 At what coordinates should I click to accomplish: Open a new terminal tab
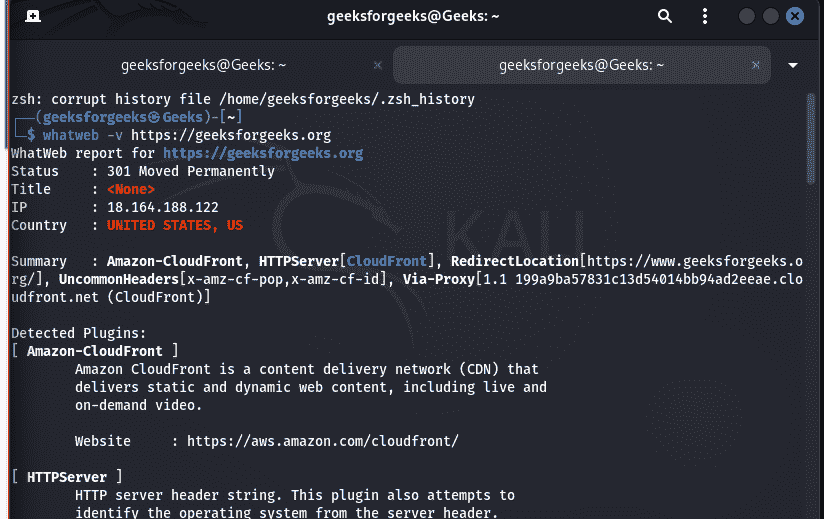33,16
